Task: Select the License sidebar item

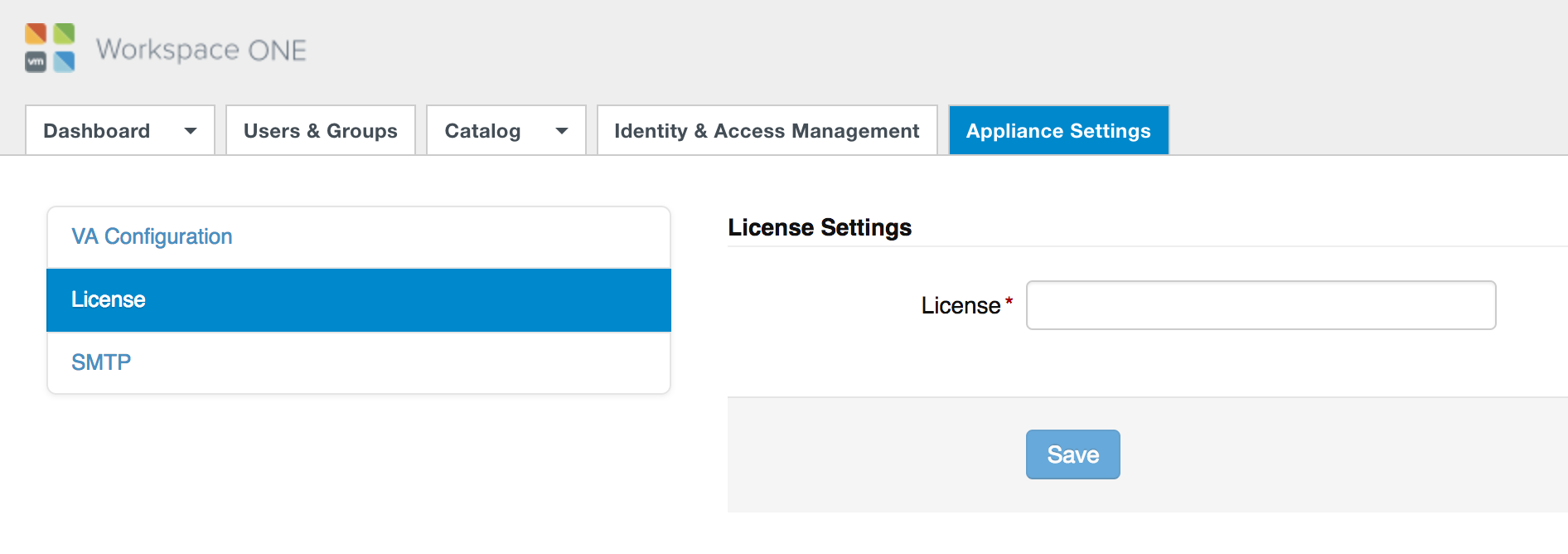Action: (x=109, y=300)
